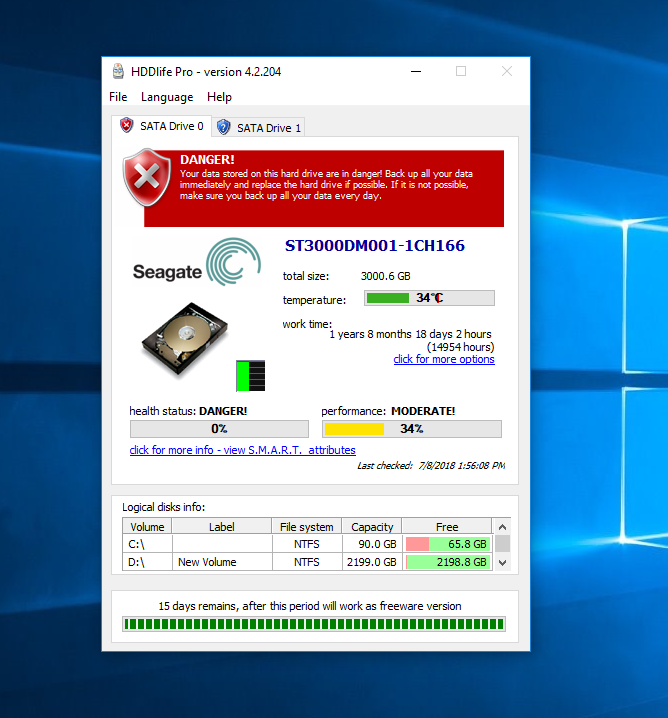This screenshot has height=718, width=668.
Task: Click the temperature bar showing 34°C
Action: tap(429, 298)
